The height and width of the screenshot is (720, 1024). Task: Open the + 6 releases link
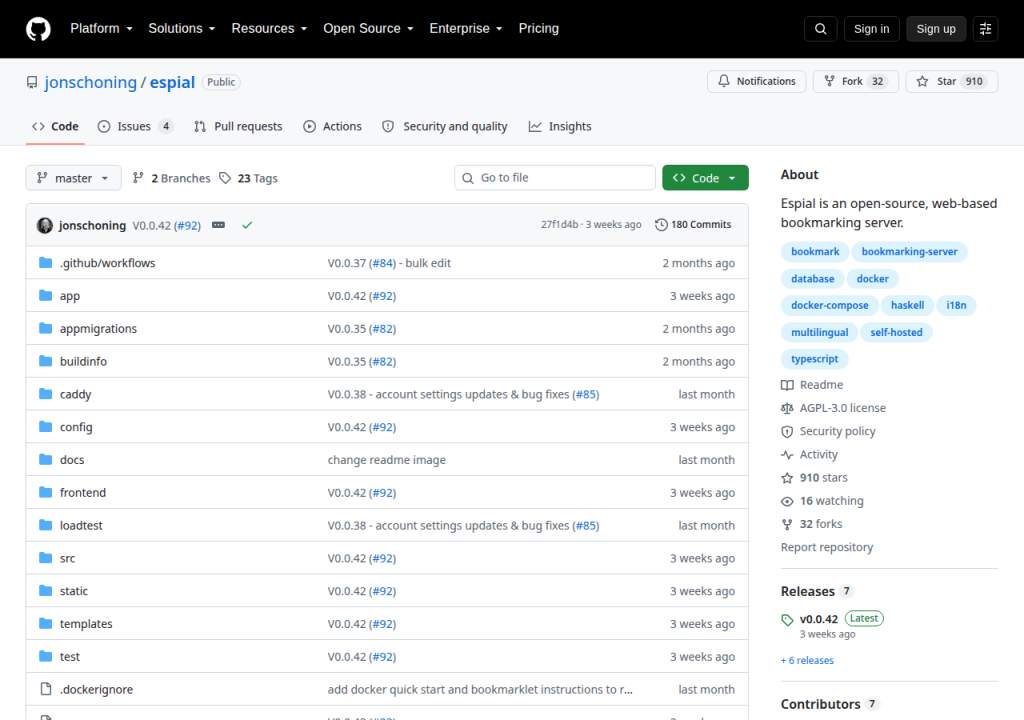807,661
